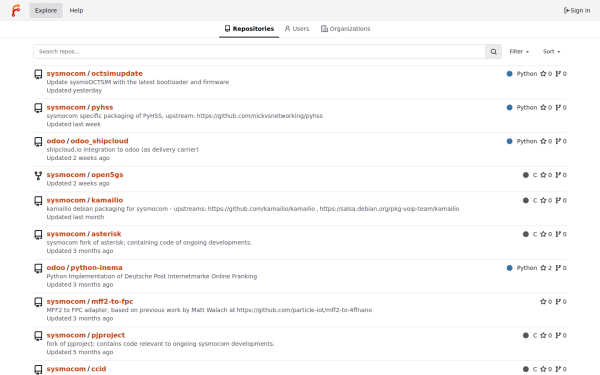600x375 pixels.
Task: Click repository icon beside sysmocom/mff2-to-fpc
Action: (38, 302)
